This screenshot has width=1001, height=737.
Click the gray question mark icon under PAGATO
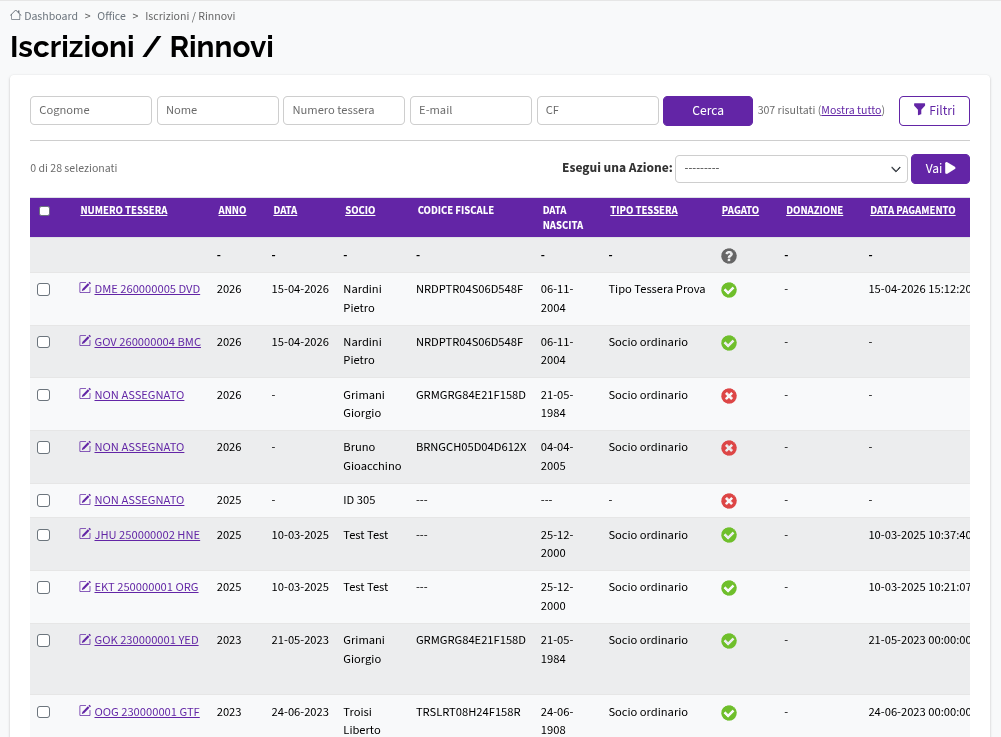tap(729, 256)
